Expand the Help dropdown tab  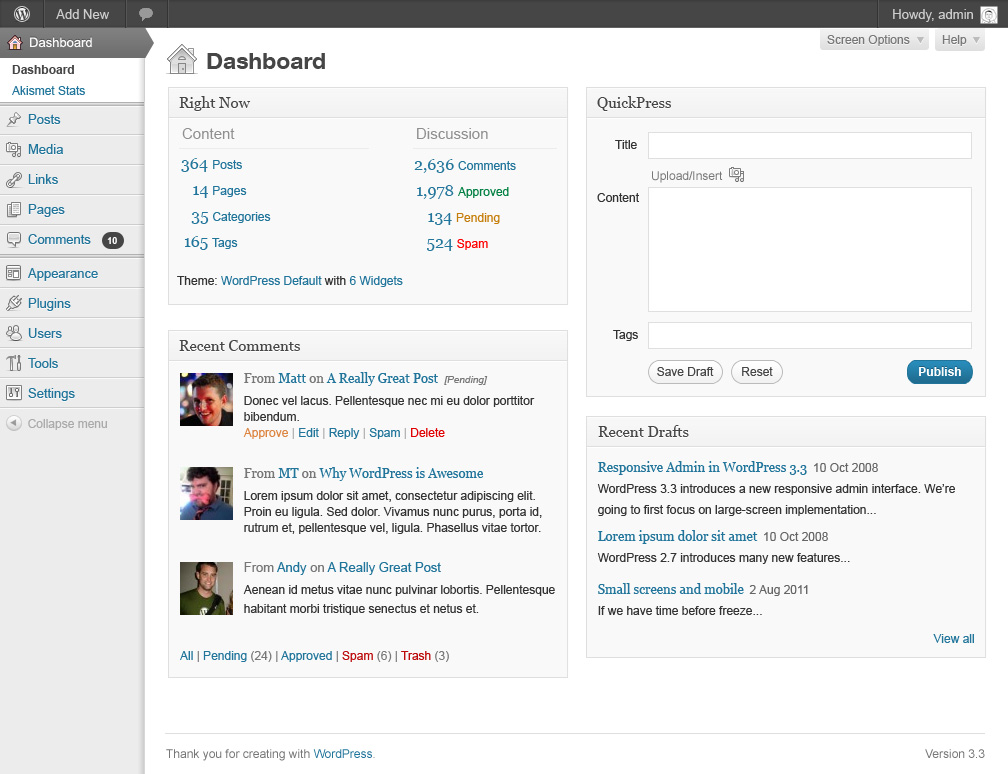tap(960, 40)
